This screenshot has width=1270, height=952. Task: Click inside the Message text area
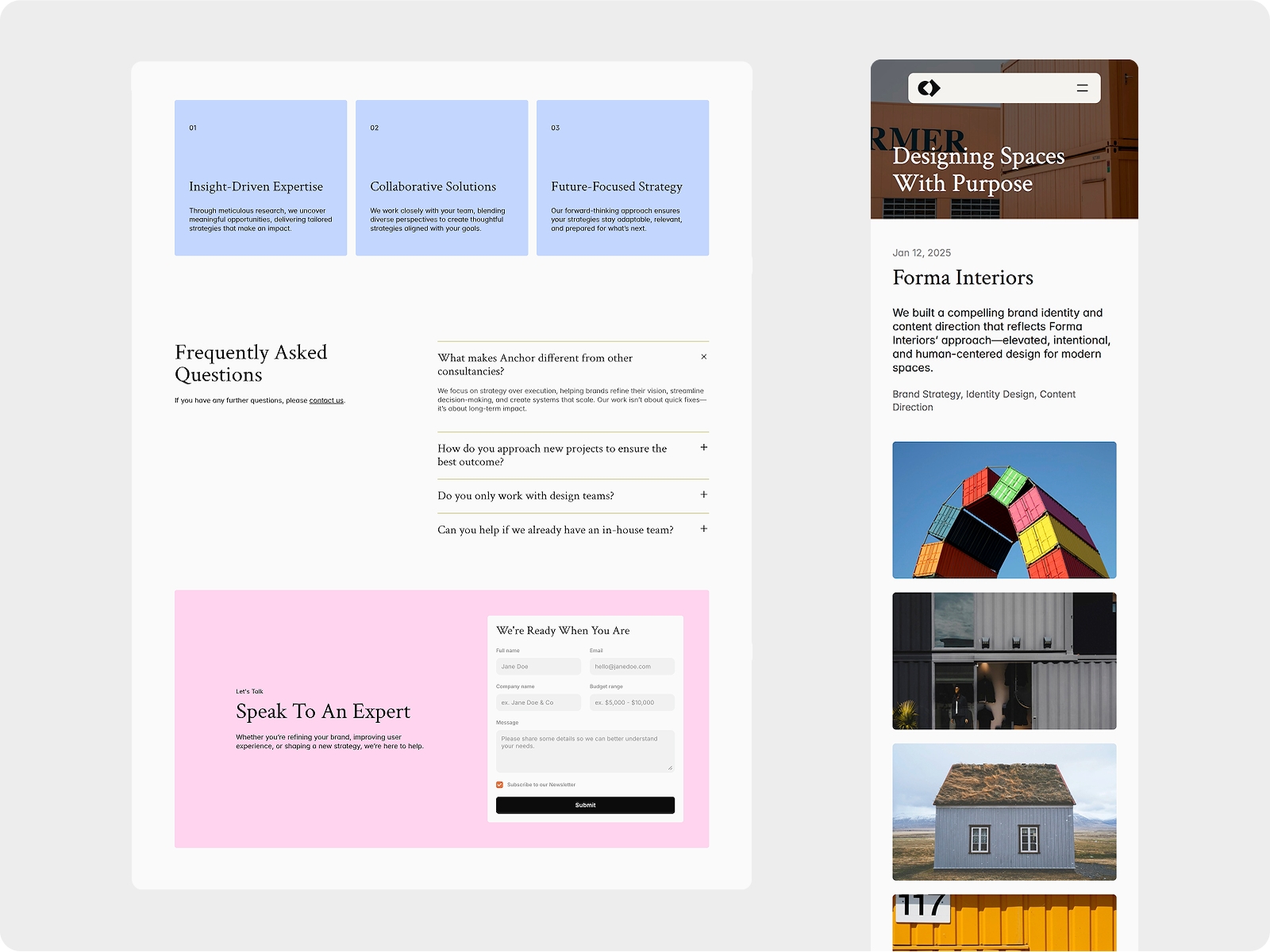point(585,750)
